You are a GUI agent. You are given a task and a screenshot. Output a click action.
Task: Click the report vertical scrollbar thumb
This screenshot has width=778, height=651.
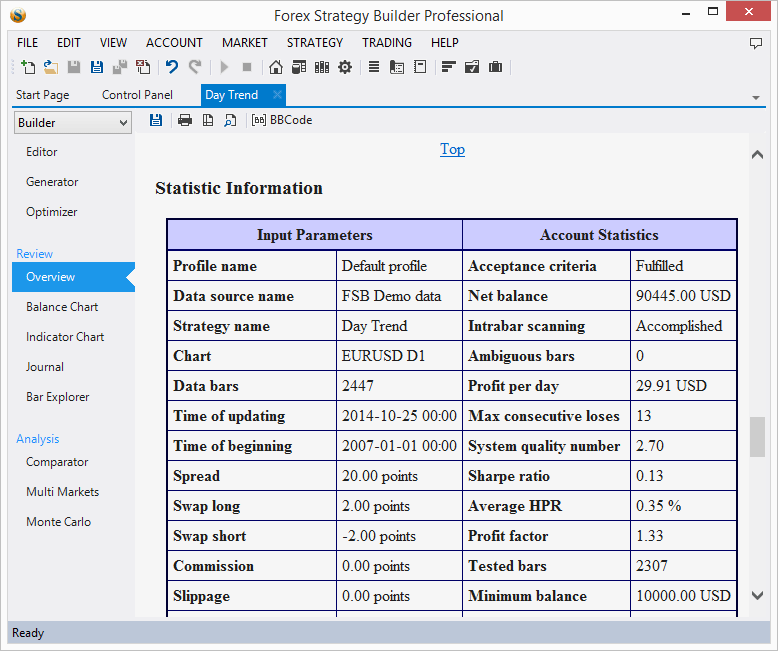click(757, 437)
